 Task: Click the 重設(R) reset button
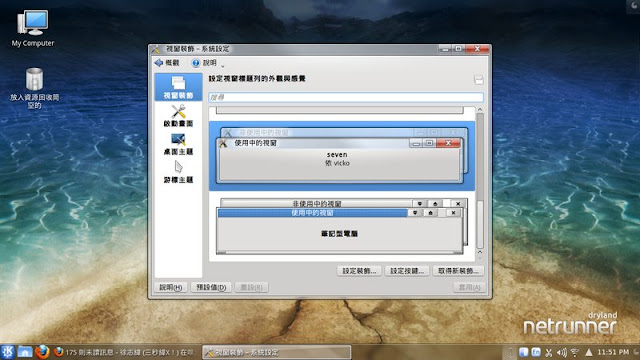(251, 287)
